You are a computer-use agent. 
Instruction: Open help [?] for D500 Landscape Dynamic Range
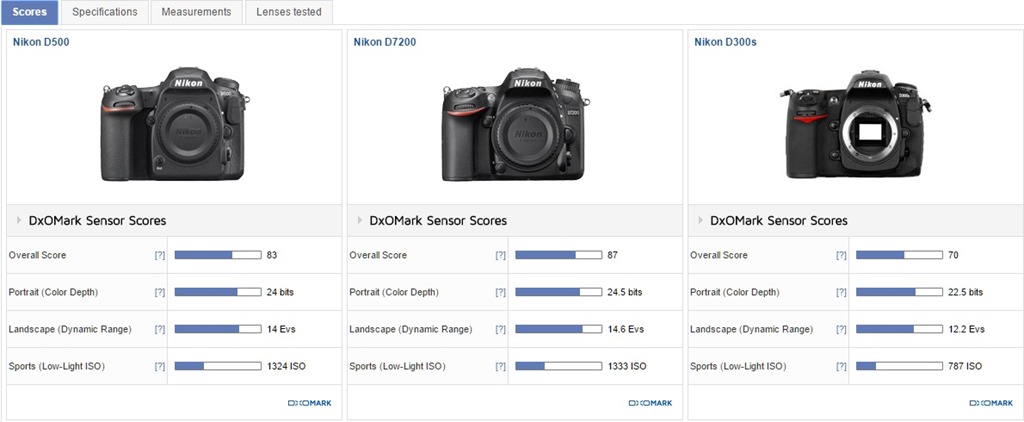point(159,329)
